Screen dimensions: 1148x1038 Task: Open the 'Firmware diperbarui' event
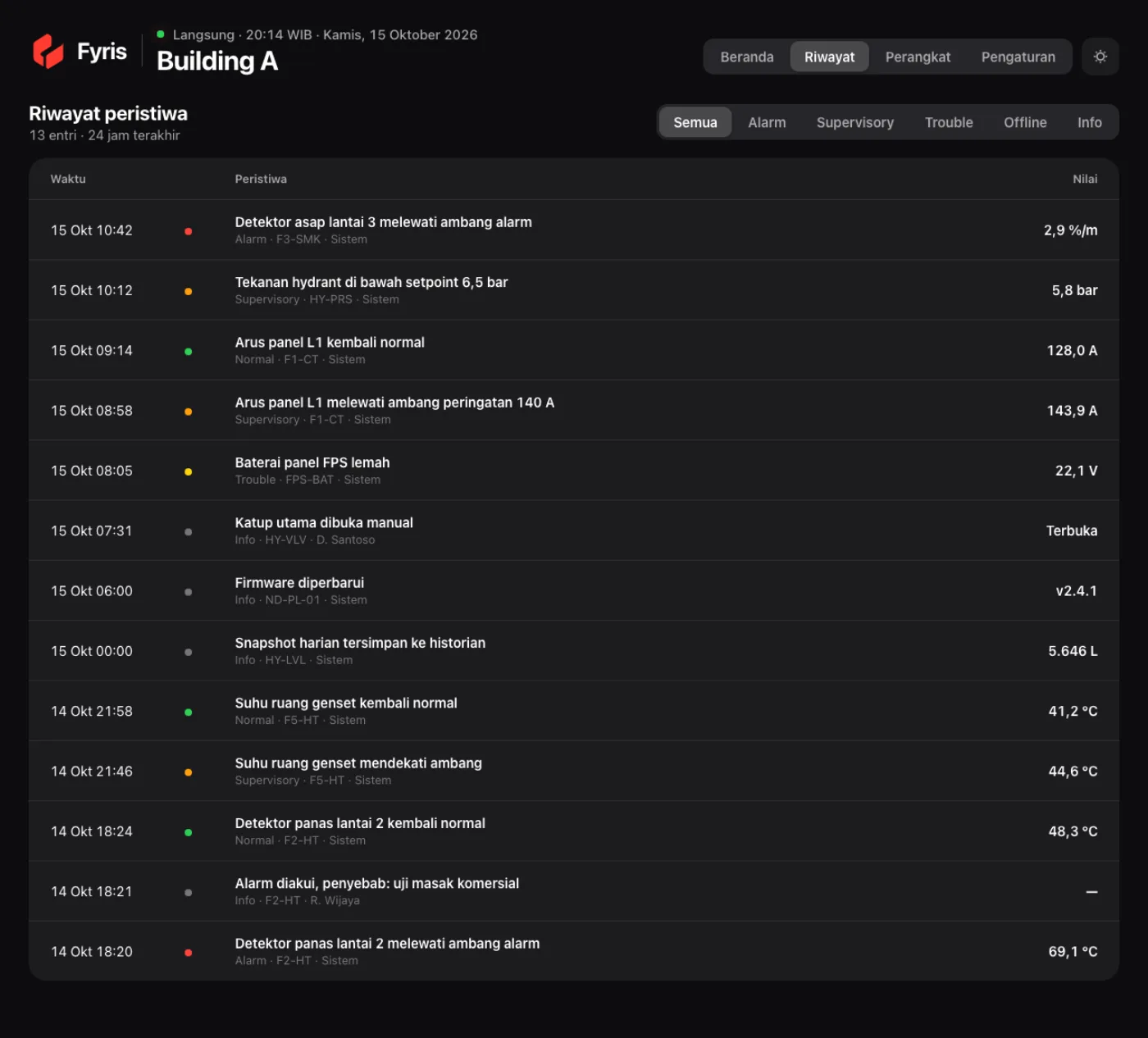pos(574,591)
